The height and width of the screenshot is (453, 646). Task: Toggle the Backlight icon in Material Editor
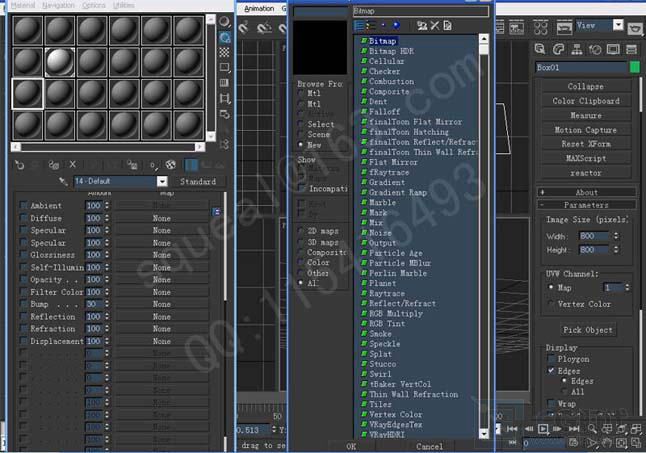pos(225,37)
